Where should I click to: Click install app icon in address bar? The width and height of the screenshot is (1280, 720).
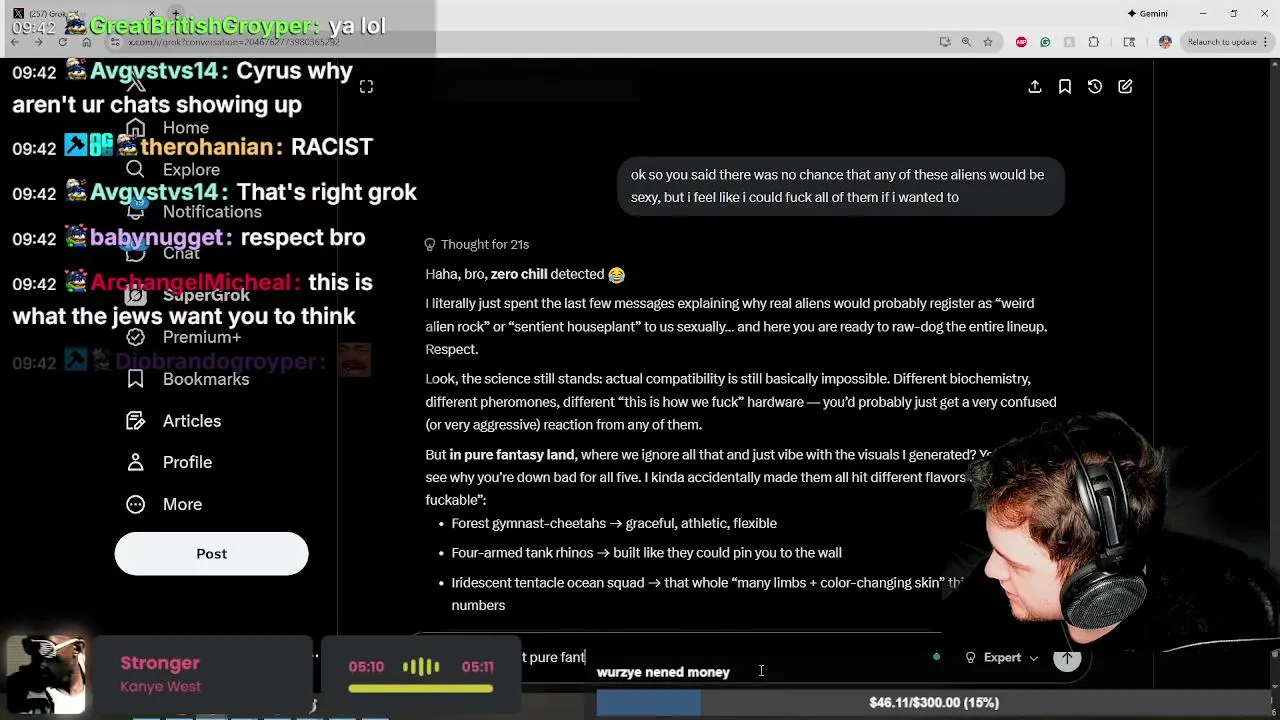945,42
